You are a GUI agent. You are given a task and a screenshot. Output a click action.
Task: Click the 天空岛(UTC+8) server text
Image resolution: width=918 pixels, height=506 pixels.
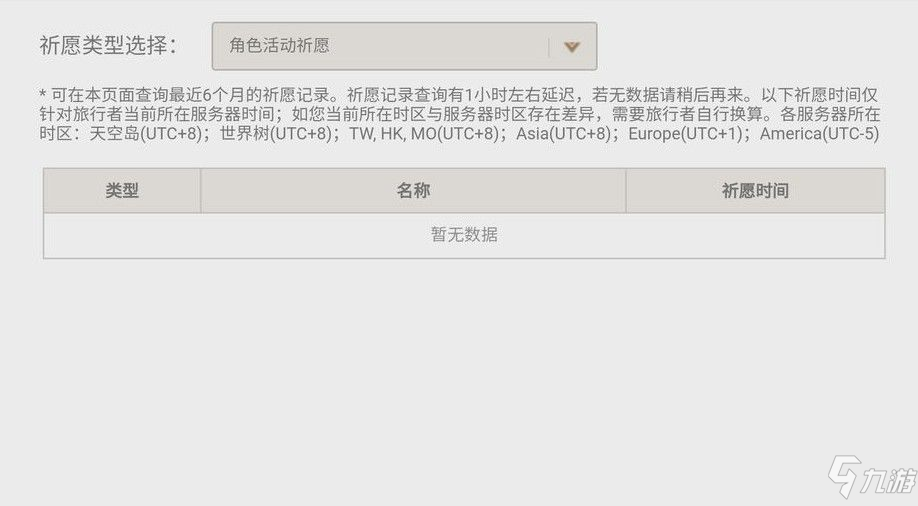(x=146, y=134)
